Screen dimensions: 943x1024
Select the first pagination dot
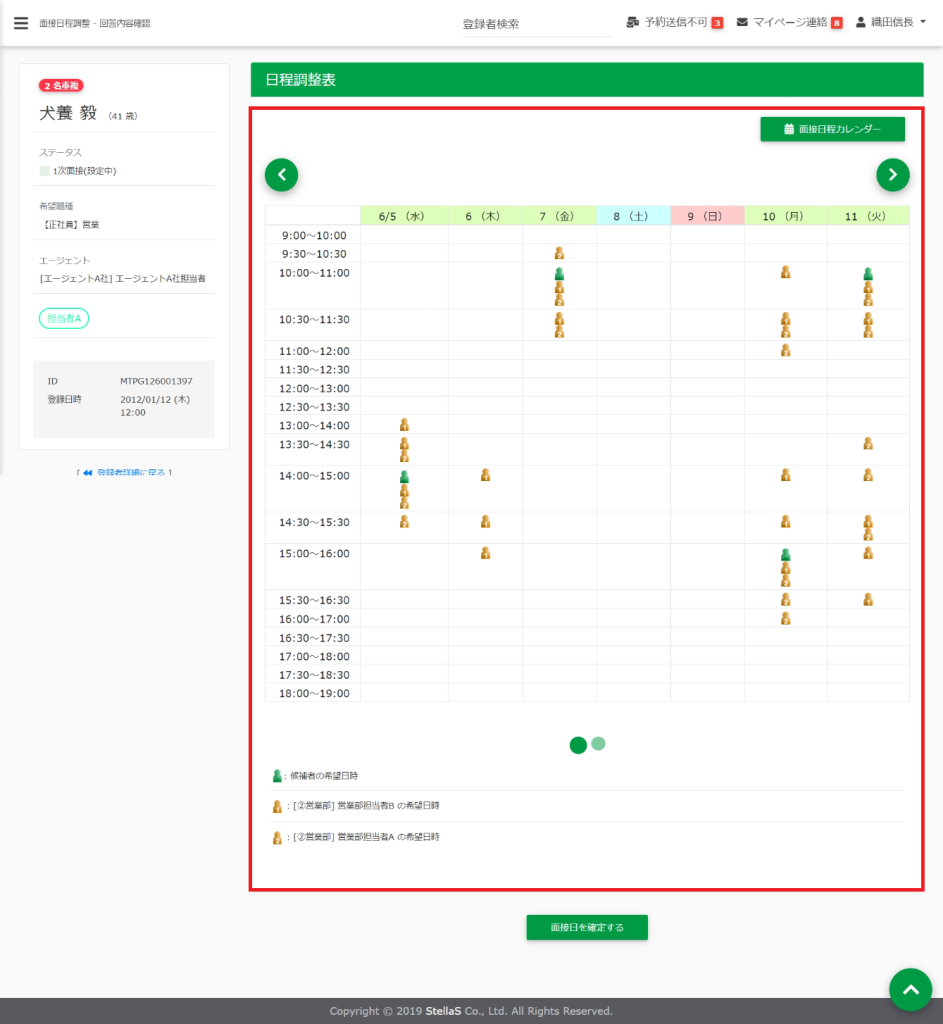(x=578, y=745)
